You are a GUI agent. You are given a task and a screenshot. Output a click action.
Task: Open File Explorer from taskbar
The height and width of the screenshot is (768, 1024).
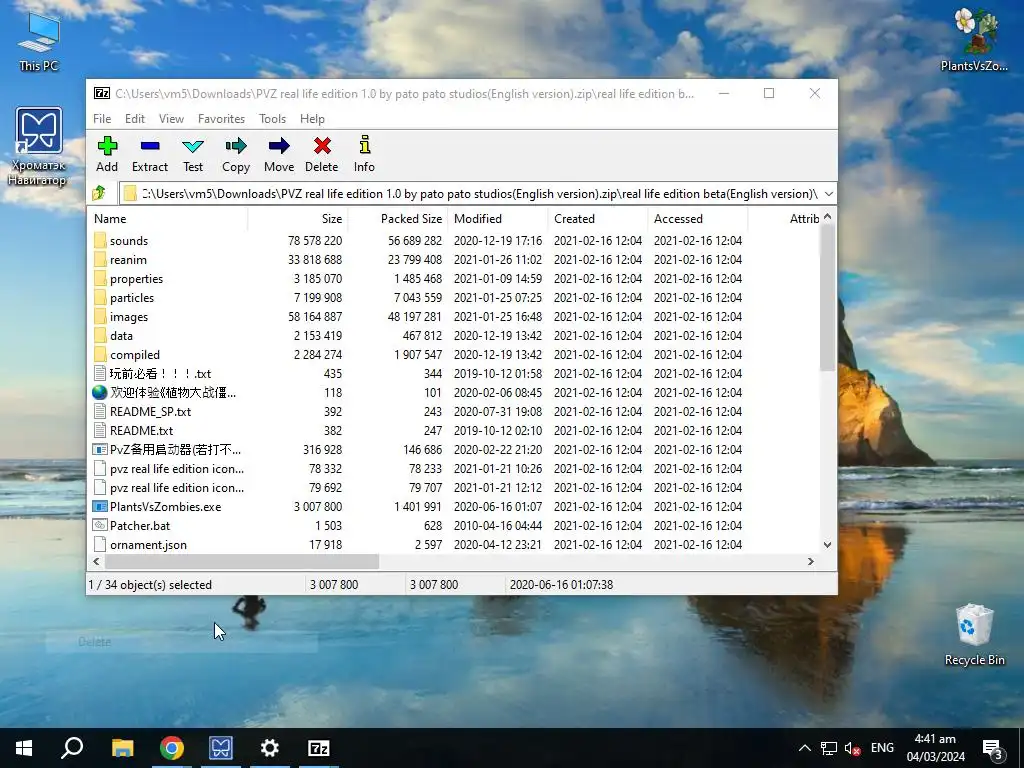click(x=122, y=748)
